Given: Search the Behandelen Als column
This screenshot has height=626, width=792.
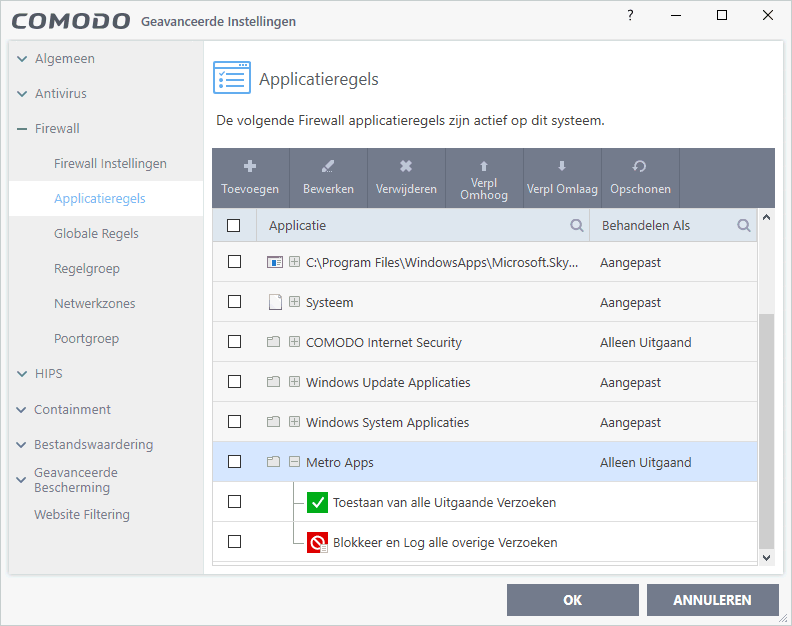Looking at the screenshot, I should [744, 225].
